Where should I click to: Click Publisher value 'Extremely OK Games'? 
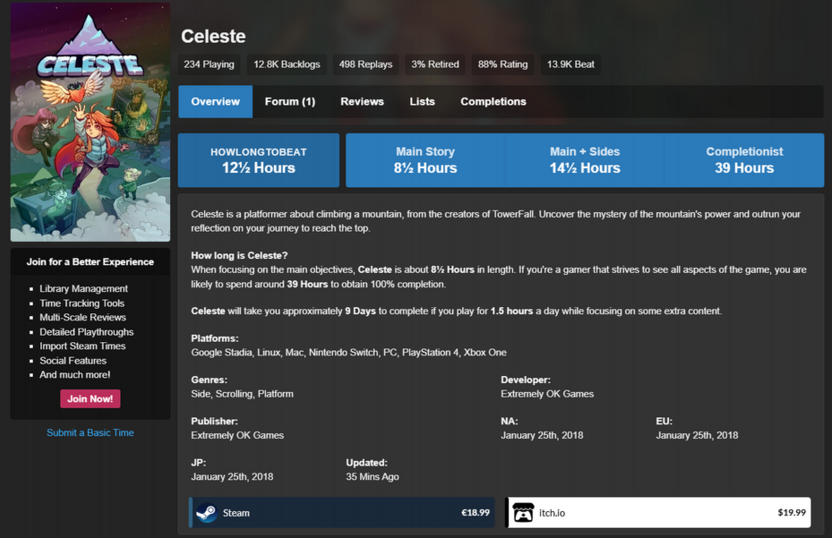tap(237, 435)
